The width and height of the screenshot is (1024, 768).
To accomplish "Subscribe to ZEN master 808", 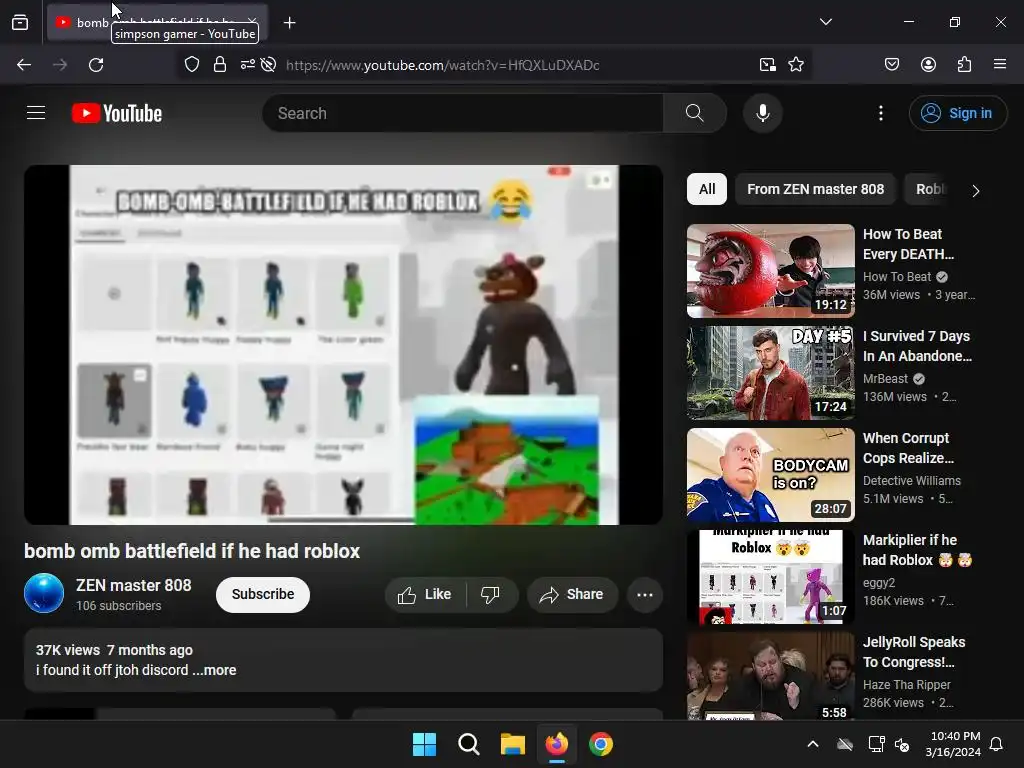I will (263, 594).
